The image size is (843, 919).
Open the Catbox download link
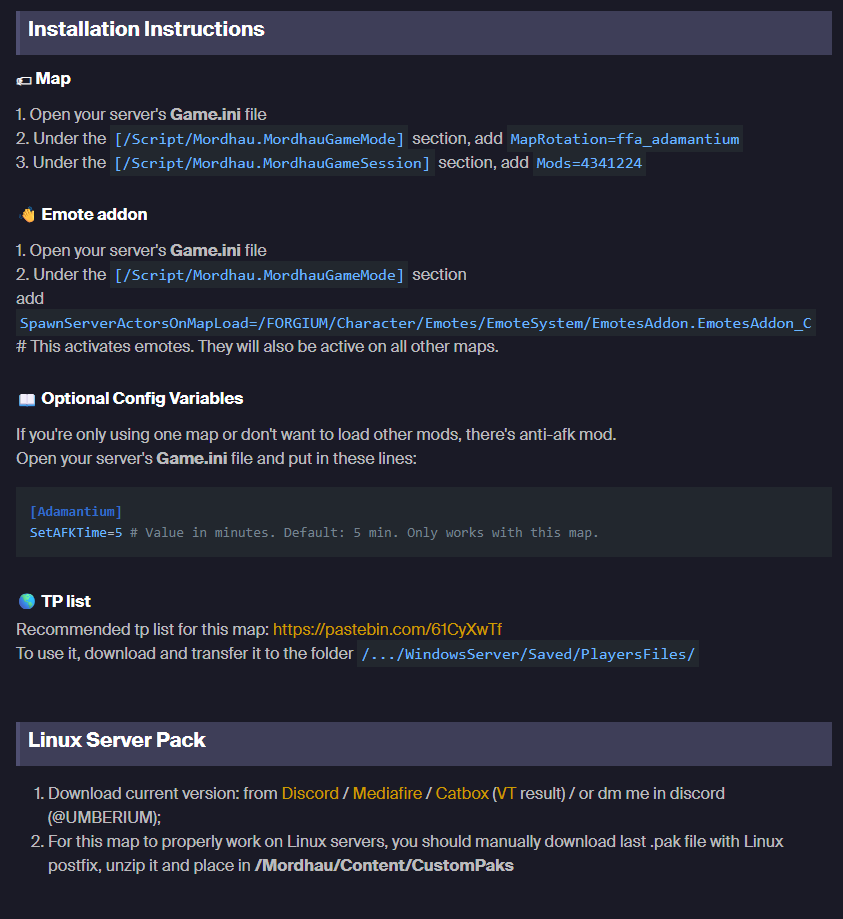[x=462, y=793]
